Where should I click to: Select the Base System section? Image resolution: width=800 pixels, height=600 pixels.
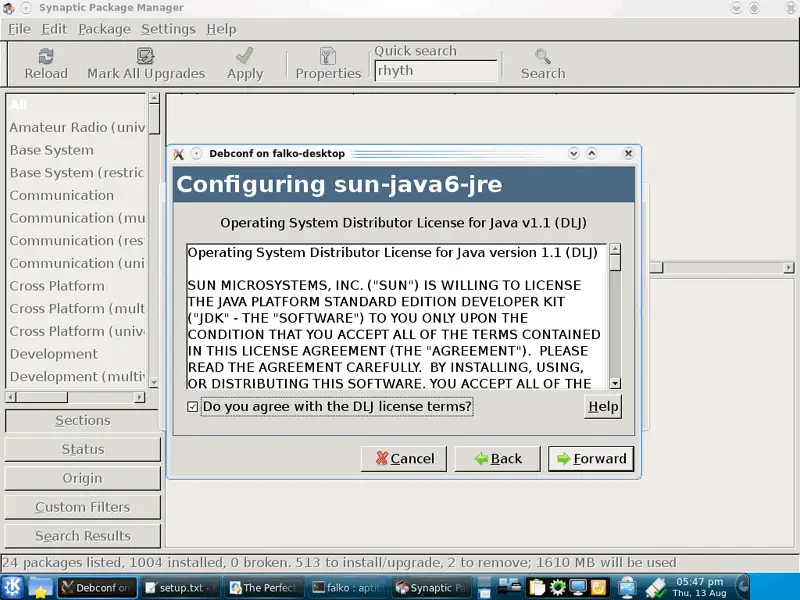pos(77,150)
